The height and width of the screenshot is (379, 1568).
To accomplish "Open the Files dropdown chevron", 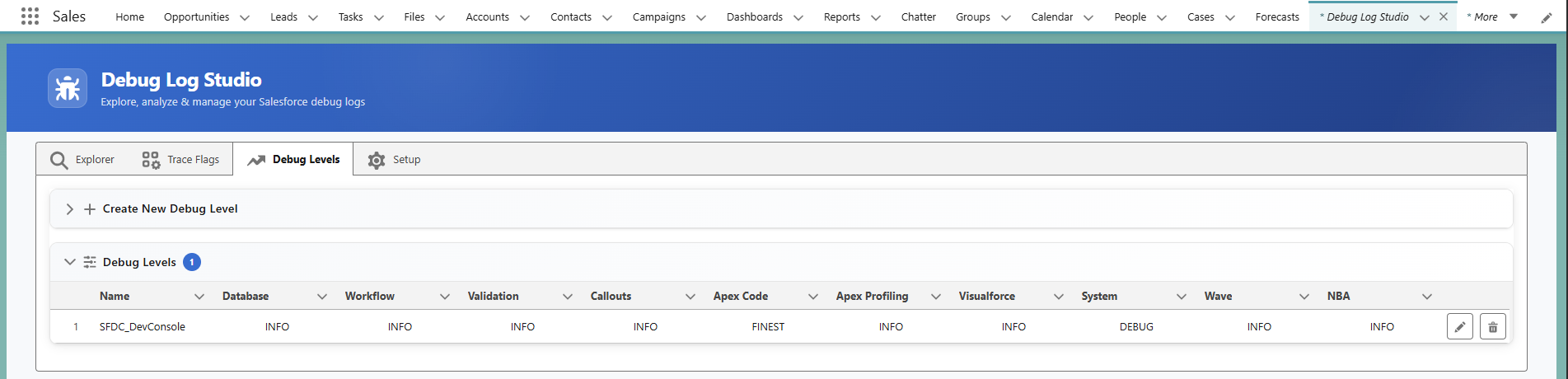I will point(440,17).
